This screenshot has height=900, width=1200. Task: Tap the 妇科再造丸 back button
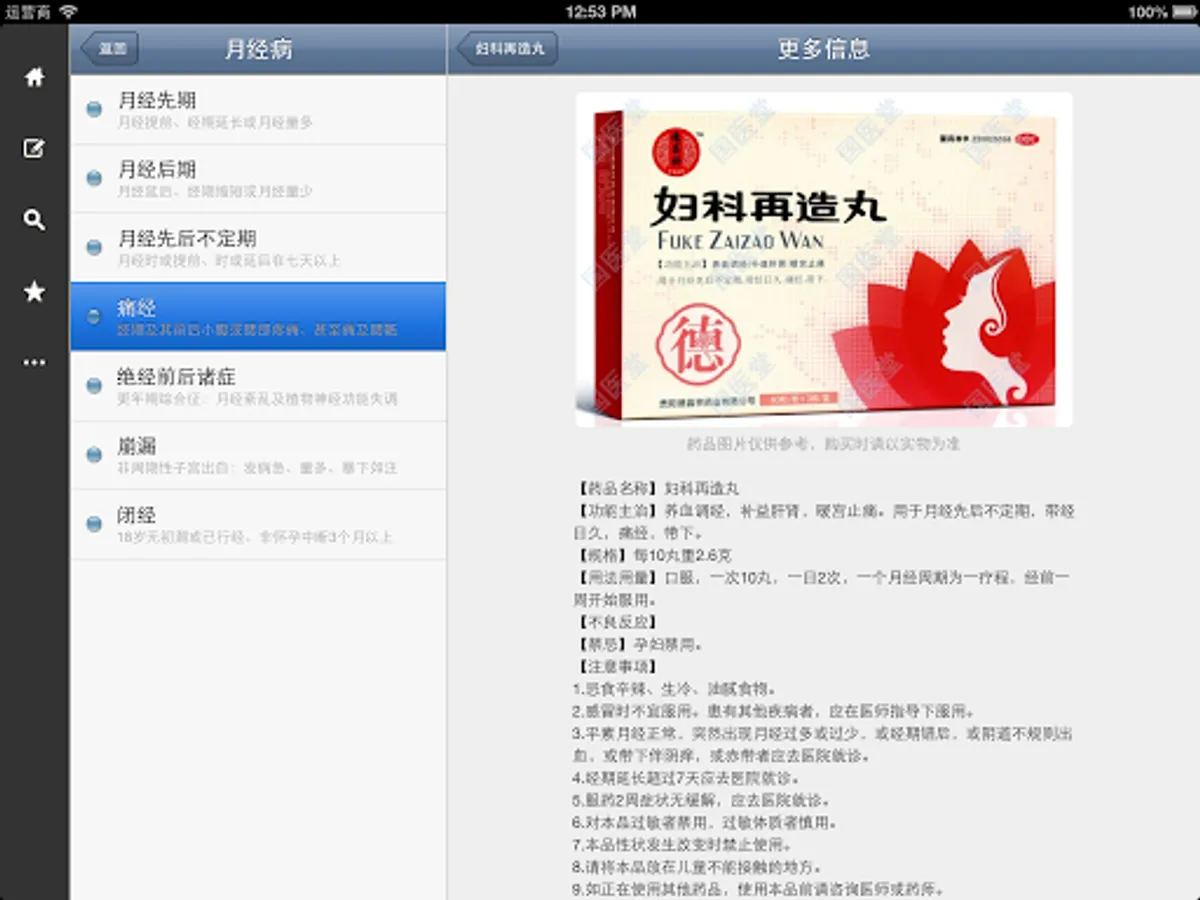(508, 49)
